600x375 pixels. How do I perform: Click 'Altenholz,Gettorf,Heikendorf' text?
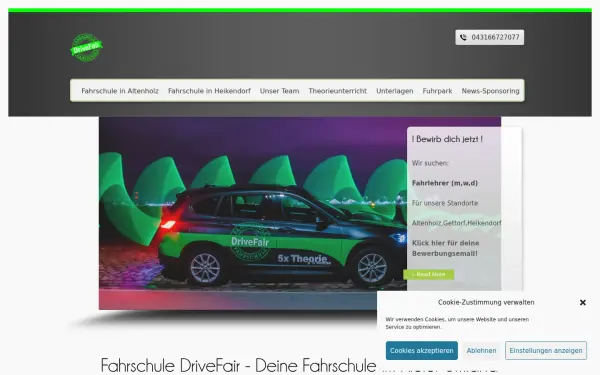click(x=456, y=223)
